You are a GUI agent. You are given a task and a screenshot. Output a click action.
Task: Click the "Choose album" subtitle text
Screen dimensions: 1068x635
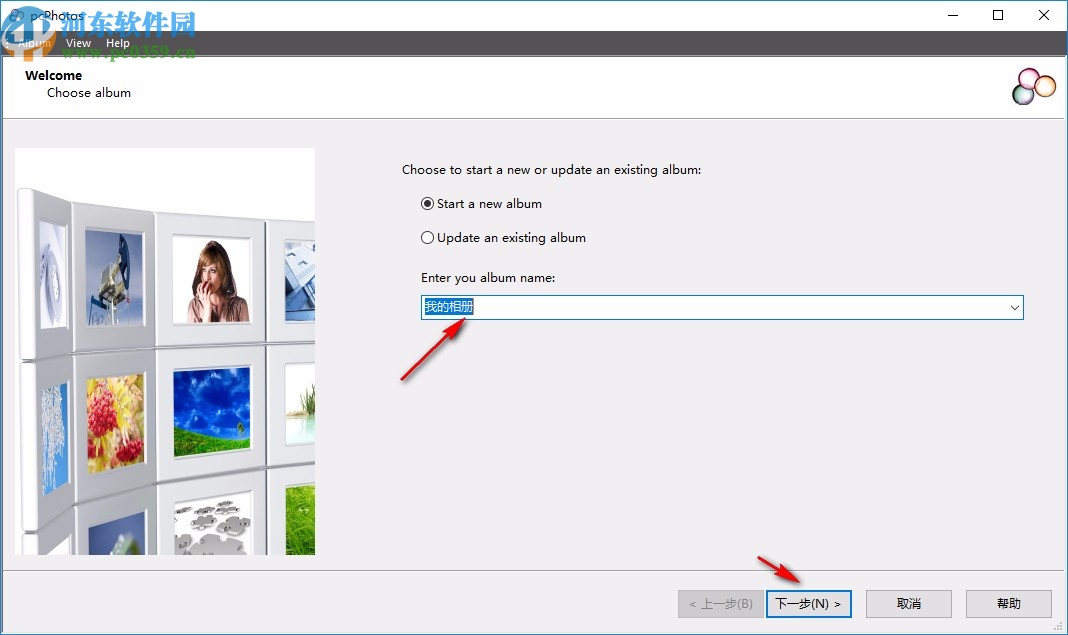(x=89, y=93)
